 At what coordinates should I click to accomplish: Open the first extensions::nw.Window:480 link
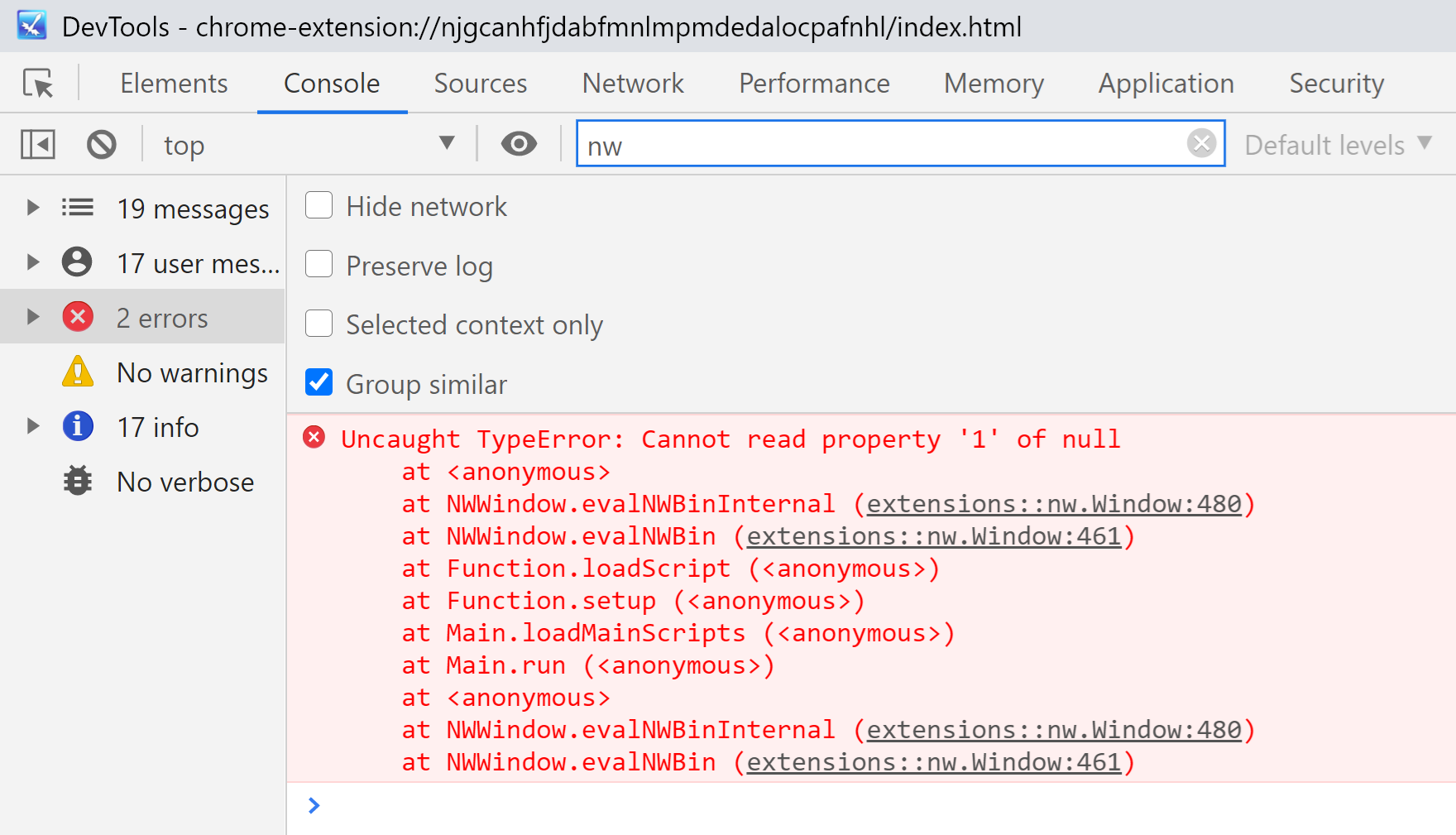pos(1054,504)
